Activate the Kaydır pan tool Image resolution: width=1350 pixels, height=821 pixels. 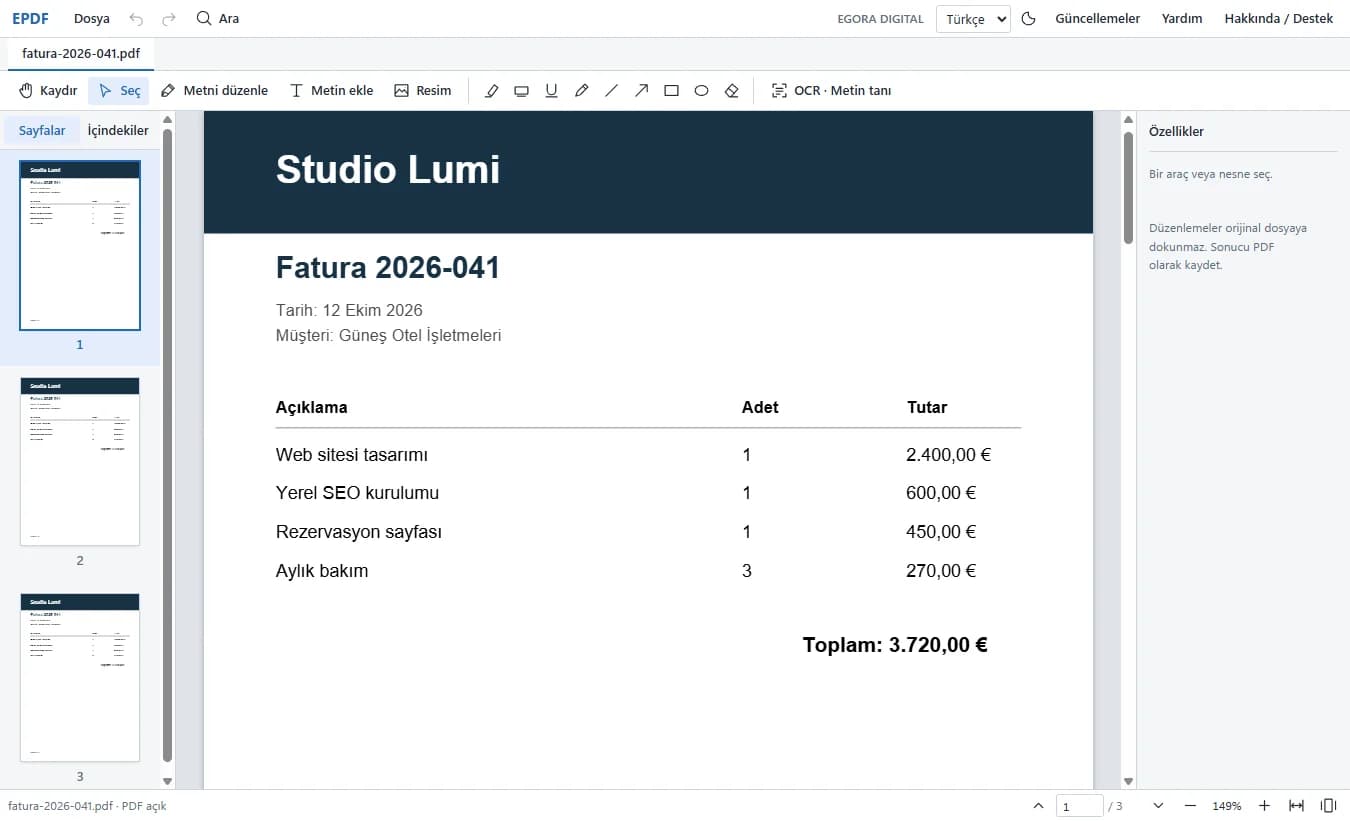click(x=48, y=91)
